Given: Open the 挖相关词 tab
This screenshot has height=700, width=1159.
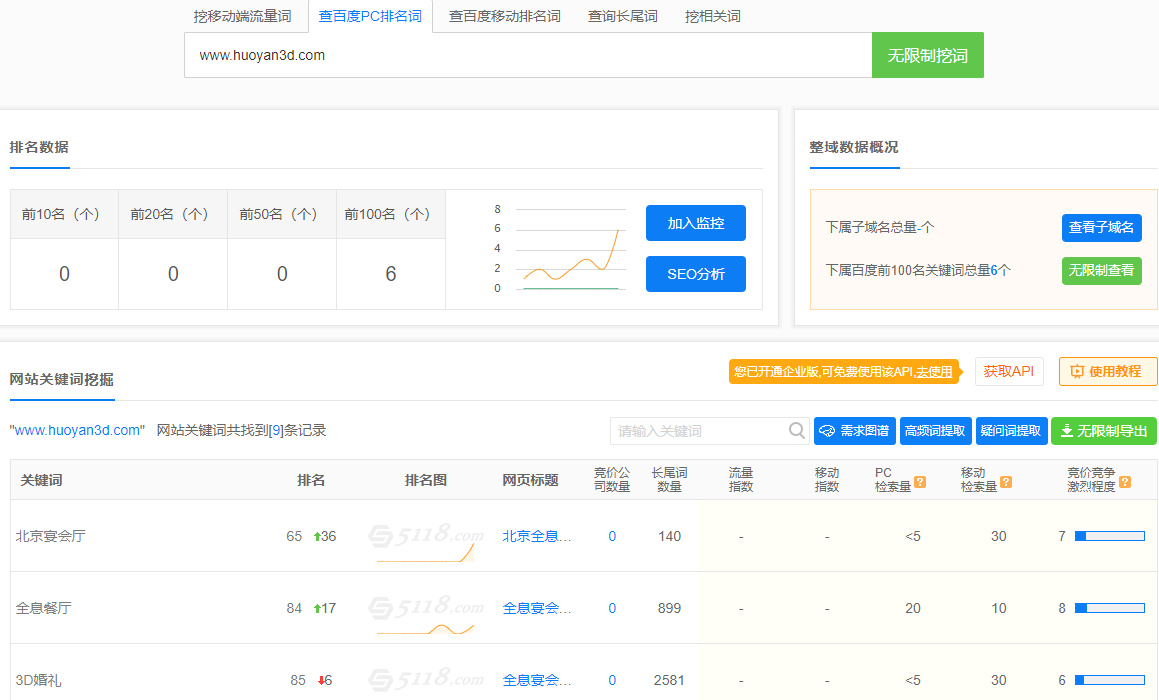Looking at the screenshot, I should (713, 16).
